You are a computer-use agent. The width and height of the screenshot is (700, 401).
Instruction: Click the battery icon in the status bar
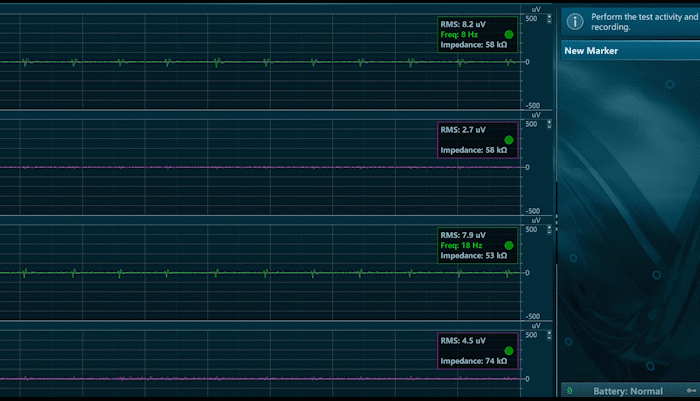(569, 390)
